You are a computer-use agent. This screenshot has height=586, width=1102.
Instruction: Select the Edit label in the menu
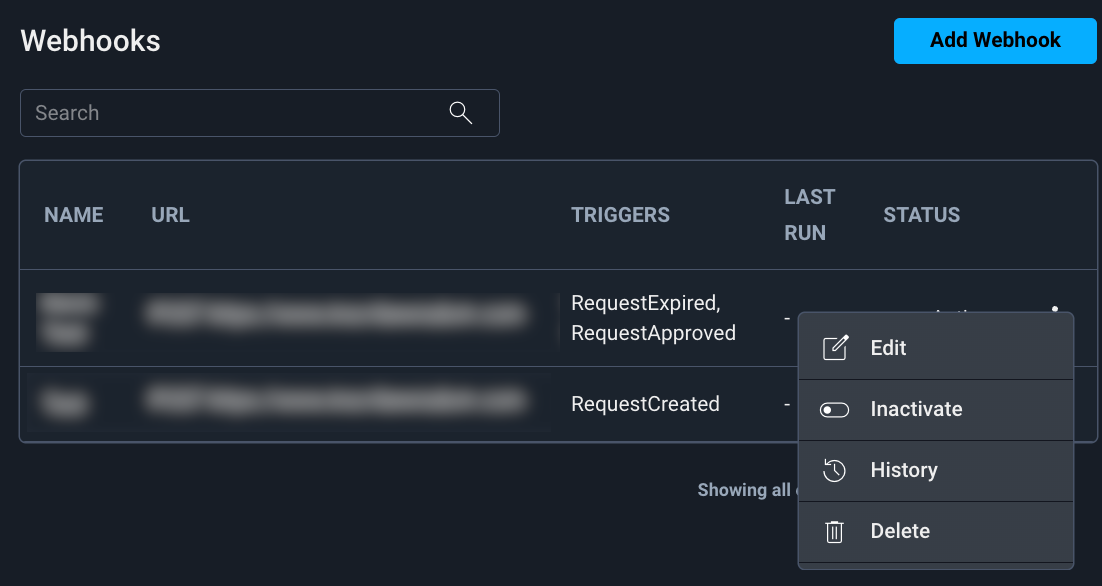point(888,348)
